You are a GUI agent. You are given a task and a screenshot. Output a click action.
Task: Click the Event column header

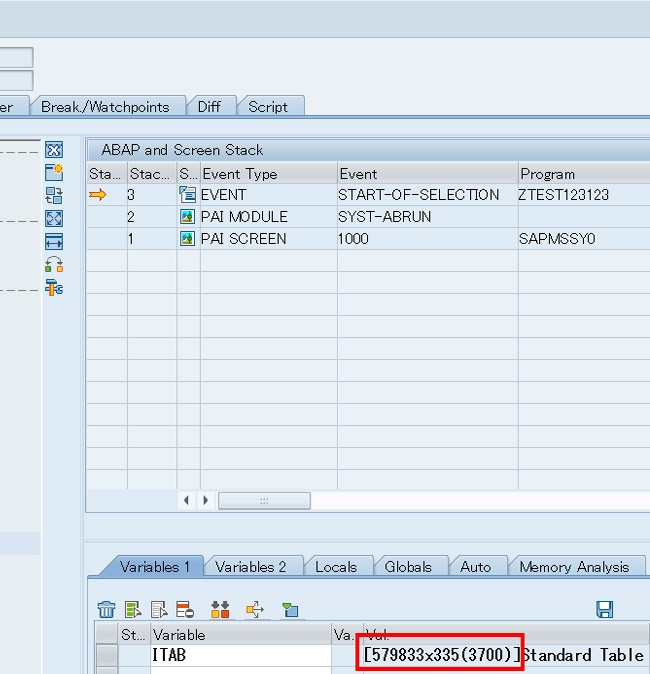[x=428, y=174]
